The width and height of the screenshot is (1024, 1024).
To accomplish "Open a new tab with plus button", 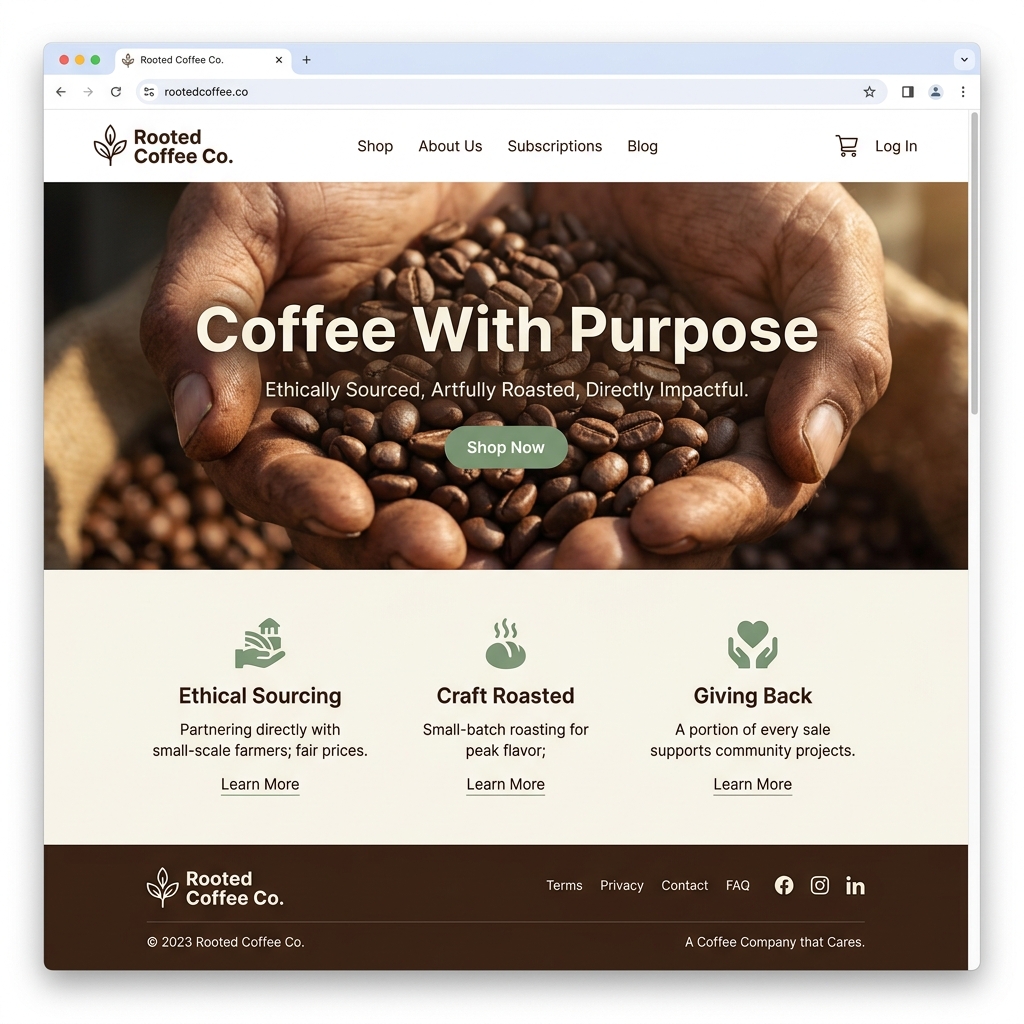I will pos(306,59).
